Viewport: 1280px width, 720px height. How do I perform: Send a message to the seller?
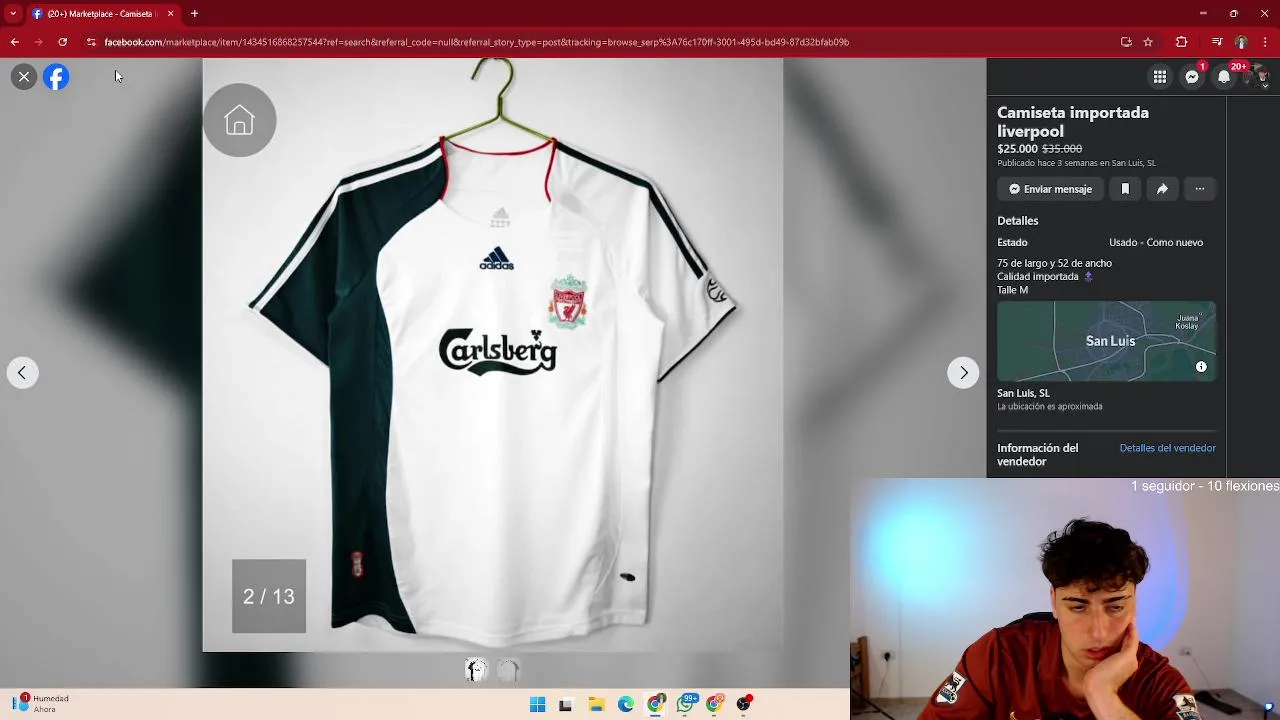[x=1050, y=189]
